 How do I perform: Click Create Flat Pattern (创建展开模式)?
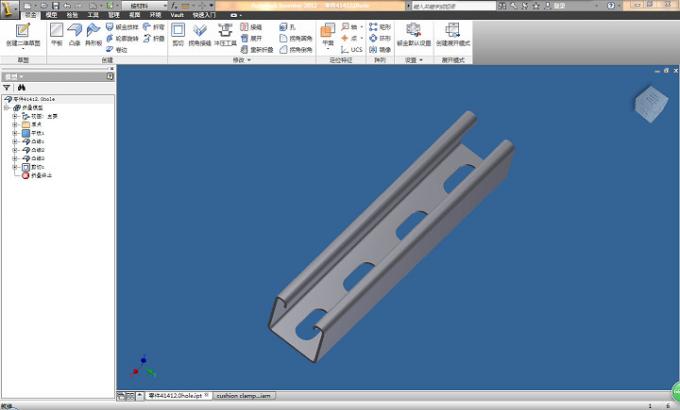coord(453,35)
